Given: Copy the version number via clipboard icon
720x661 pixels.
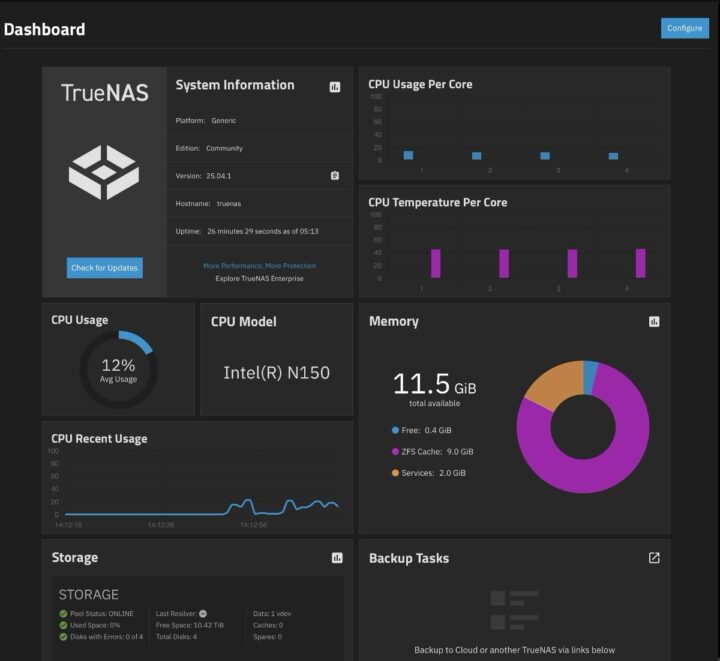Looking at the screenshot, I should (x=335, y=175).
